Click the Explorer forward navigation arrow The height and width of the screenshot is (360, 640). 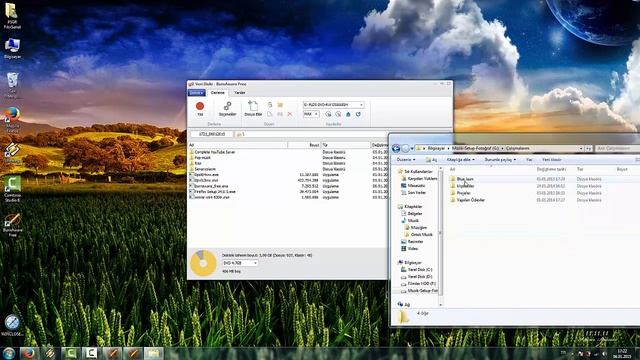tap(405, 148)
